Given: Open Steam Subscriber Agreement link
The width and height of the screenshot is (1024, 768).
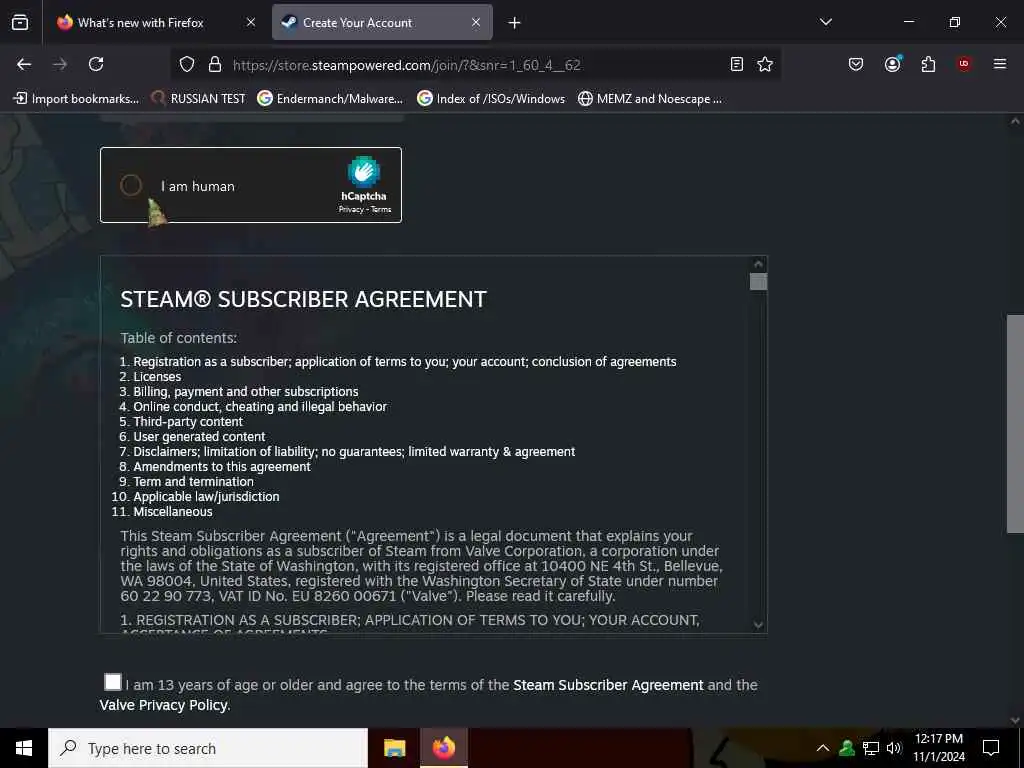Looking at the screenshot, I should (608, 685).
